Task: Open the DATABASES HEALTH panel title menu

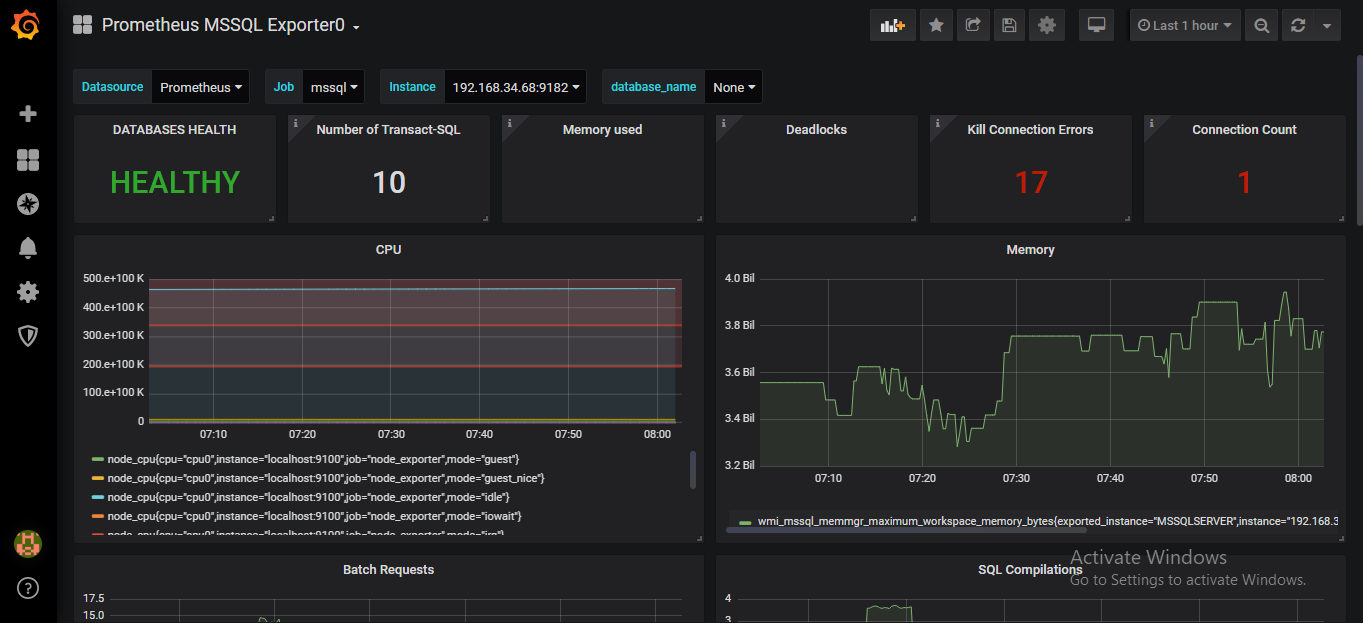Action: point(175,130)
